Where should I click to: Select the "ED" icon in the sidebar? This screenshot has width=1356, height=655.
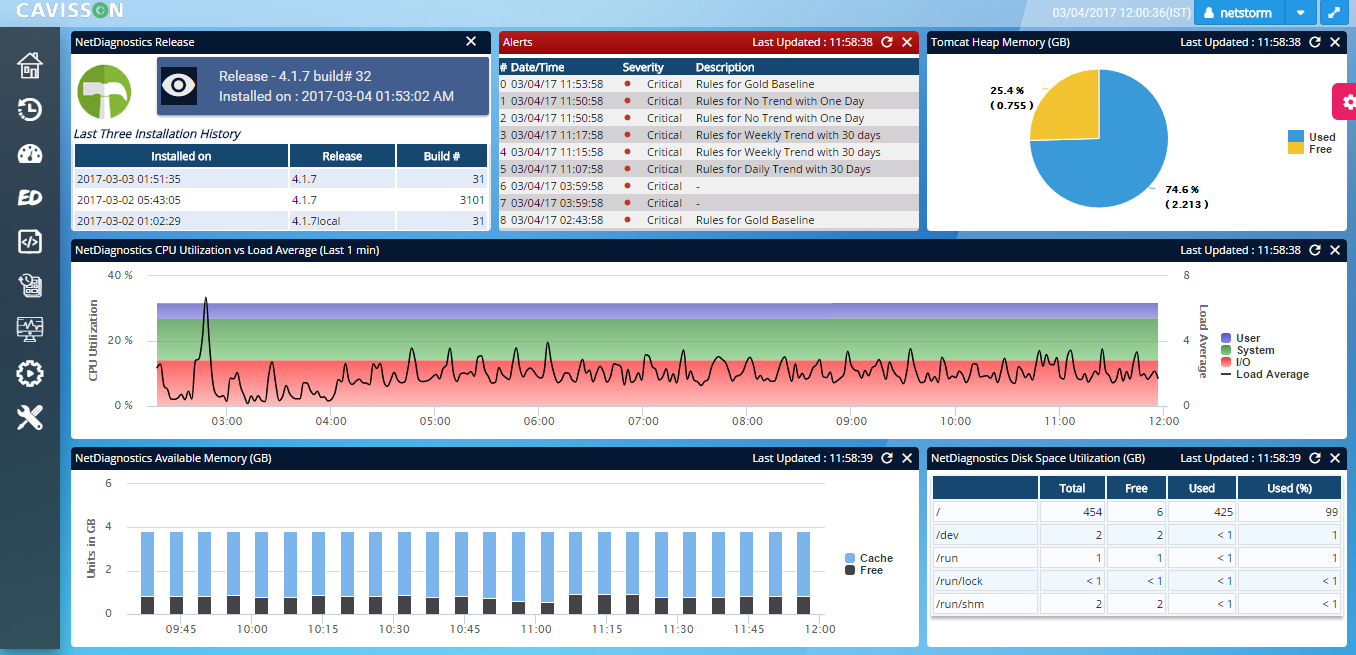pos(30,197)
